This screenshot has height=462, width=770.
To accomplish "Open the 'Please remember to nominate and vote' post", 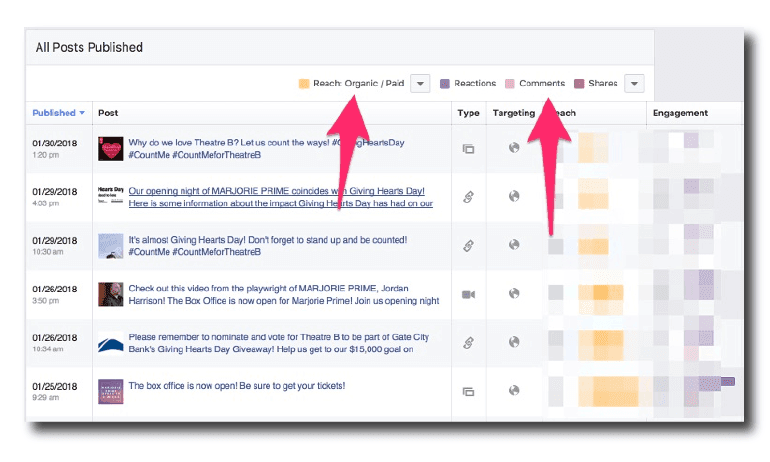I will tap(278, 343).
